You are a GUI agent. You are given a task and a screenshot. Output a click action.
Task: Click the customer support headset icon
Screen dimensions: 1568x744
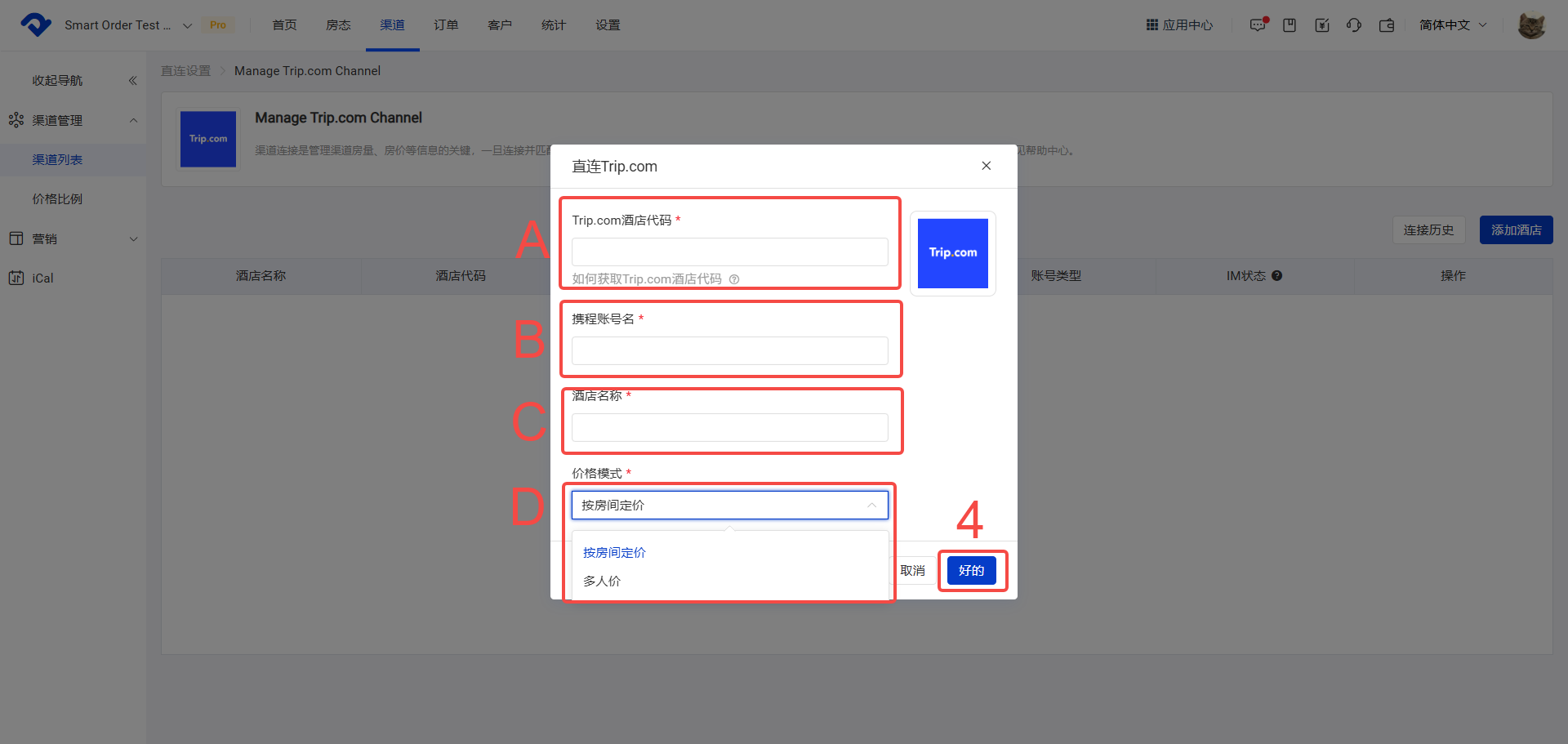coord(1354,25)
